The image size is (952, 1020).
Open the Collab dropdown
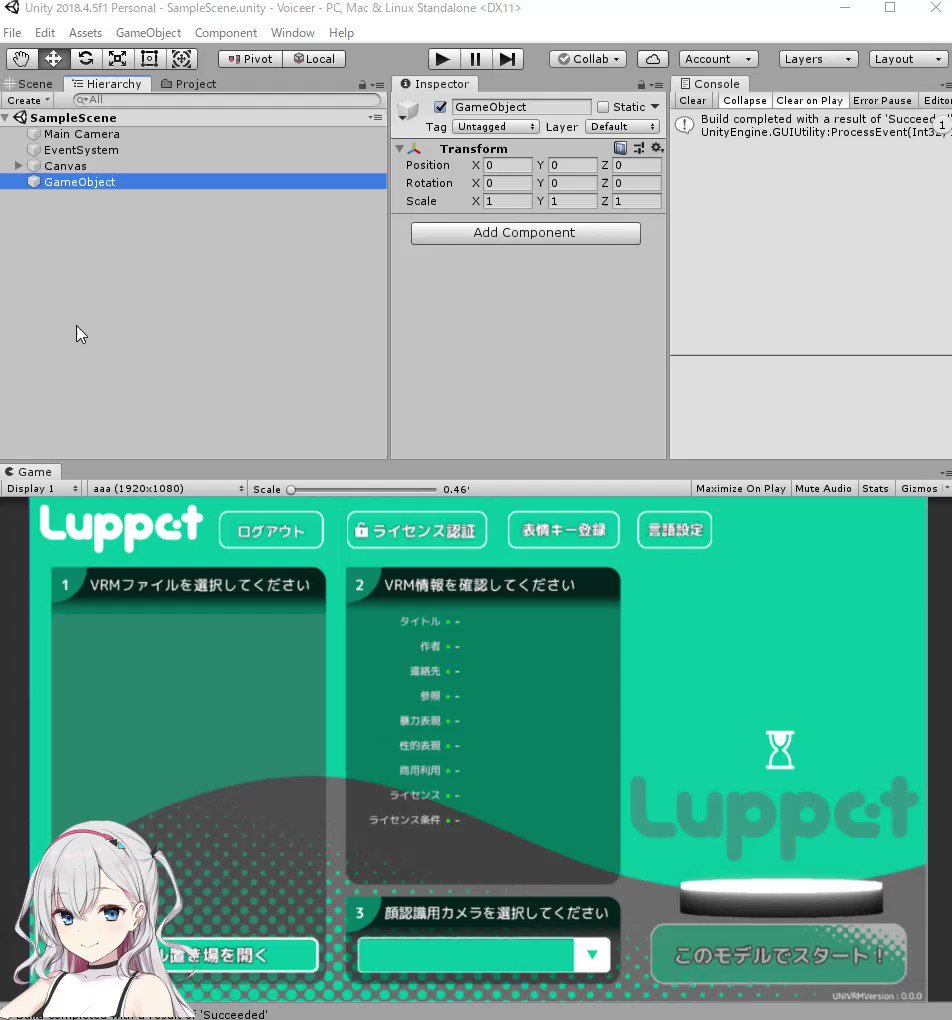click(588, 59)
